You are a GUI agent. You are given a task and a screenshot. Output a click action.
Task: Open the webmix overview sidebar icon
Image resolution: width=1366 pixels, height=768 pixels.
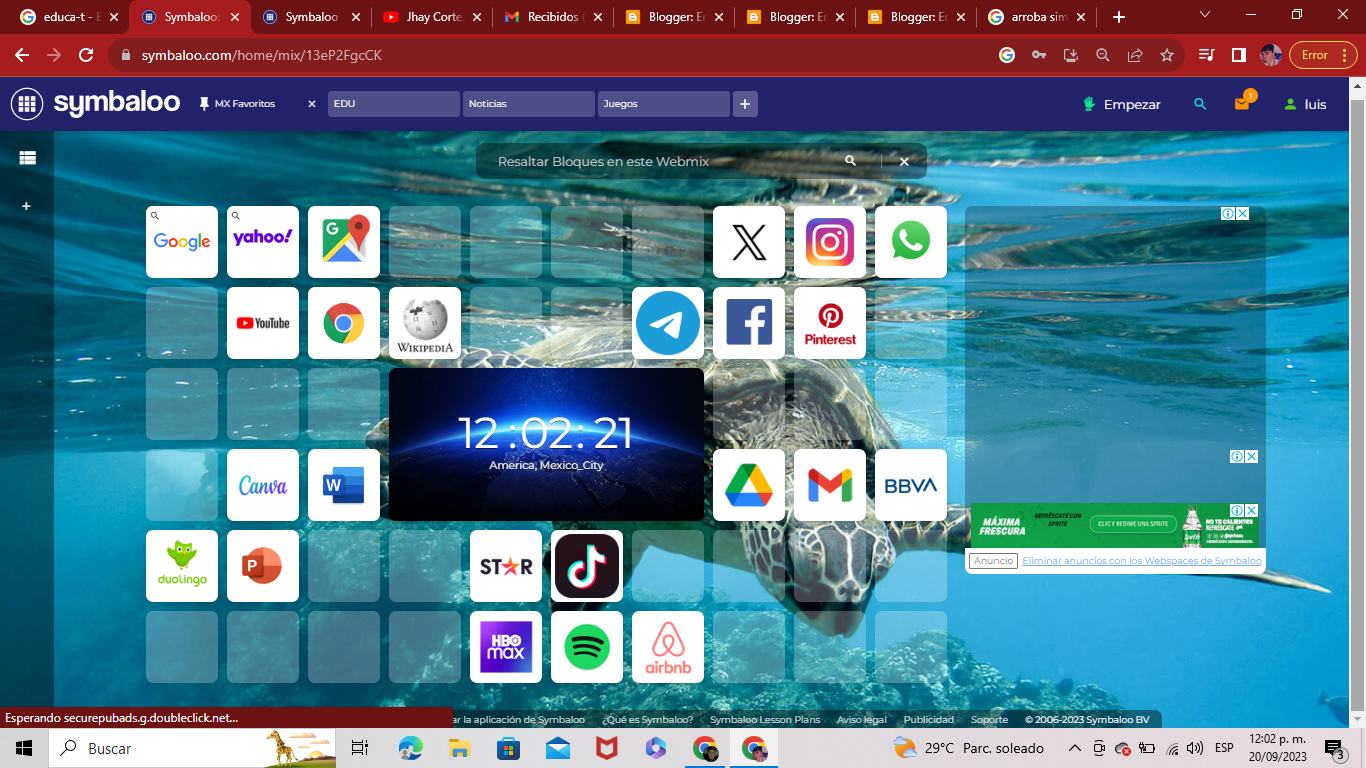27,158
